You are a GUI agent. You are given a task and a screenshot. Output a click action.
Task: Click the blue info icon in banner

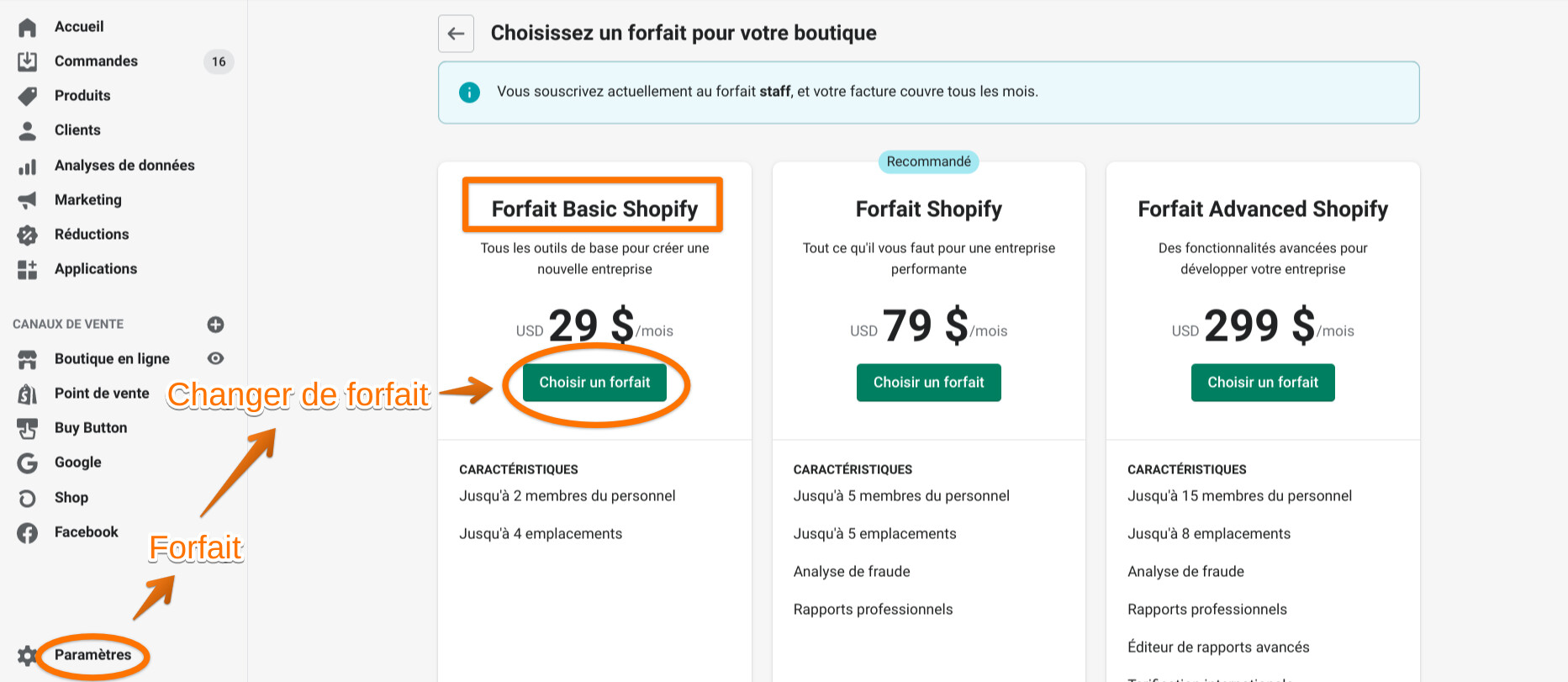[x=469, y=93]
